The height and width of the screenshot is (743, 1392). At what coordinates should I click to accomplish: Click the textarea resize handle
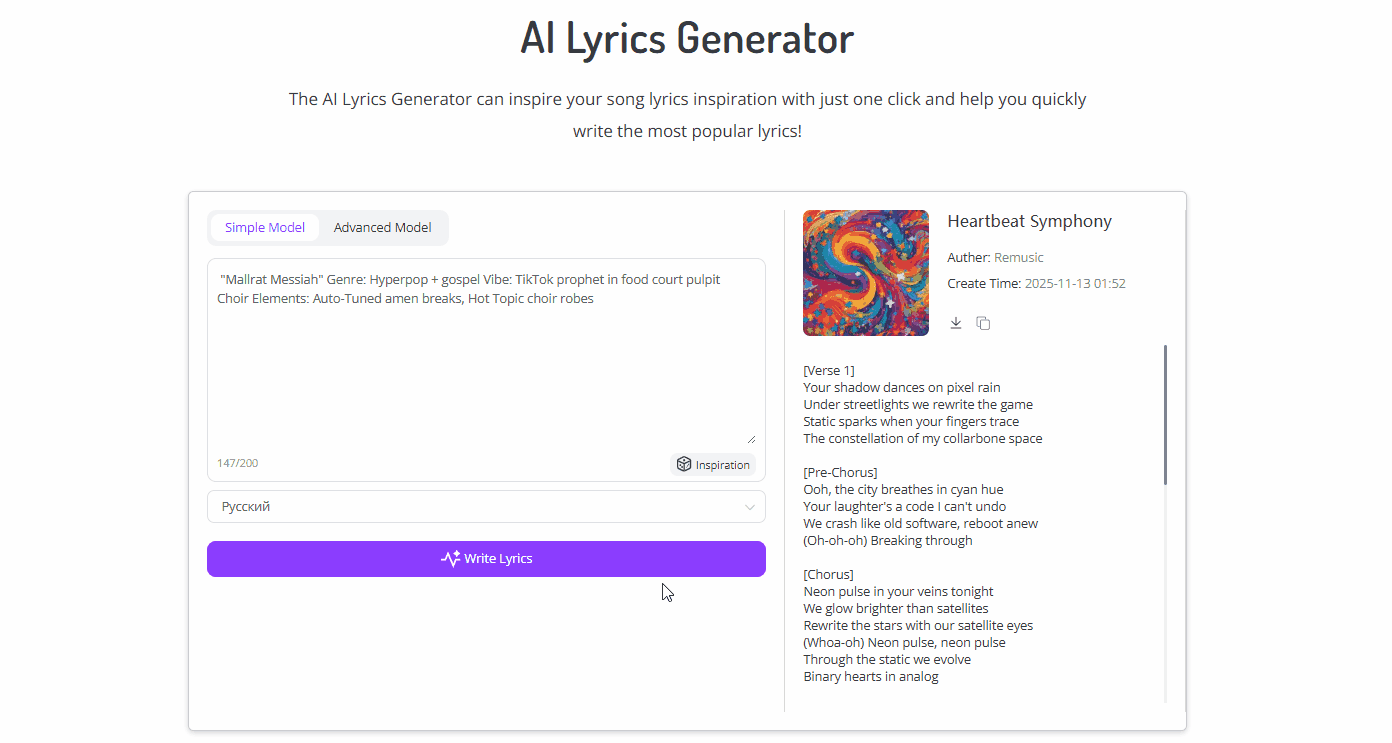point(751,437)
